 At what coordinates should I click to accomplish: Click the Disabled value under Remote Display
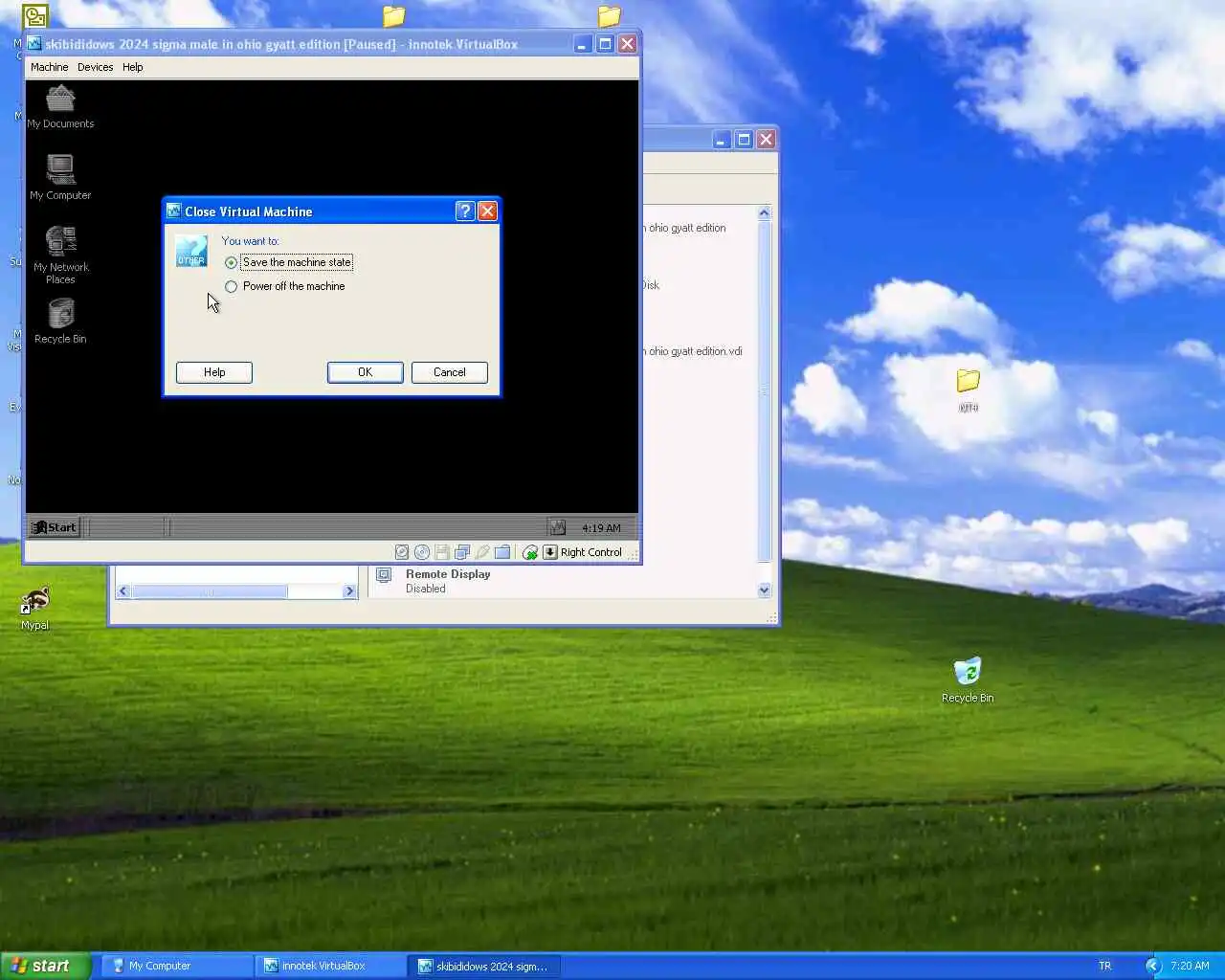[425, 589]
